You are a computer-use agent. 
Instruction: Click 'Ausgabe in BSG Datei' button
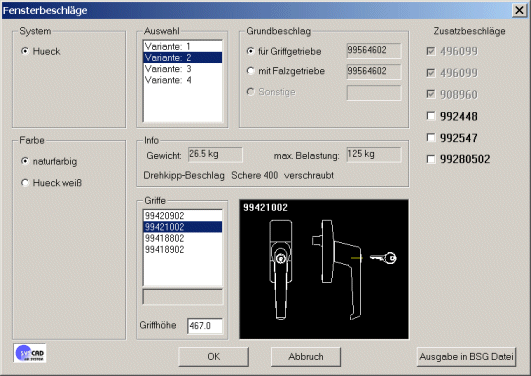point(466,357)
